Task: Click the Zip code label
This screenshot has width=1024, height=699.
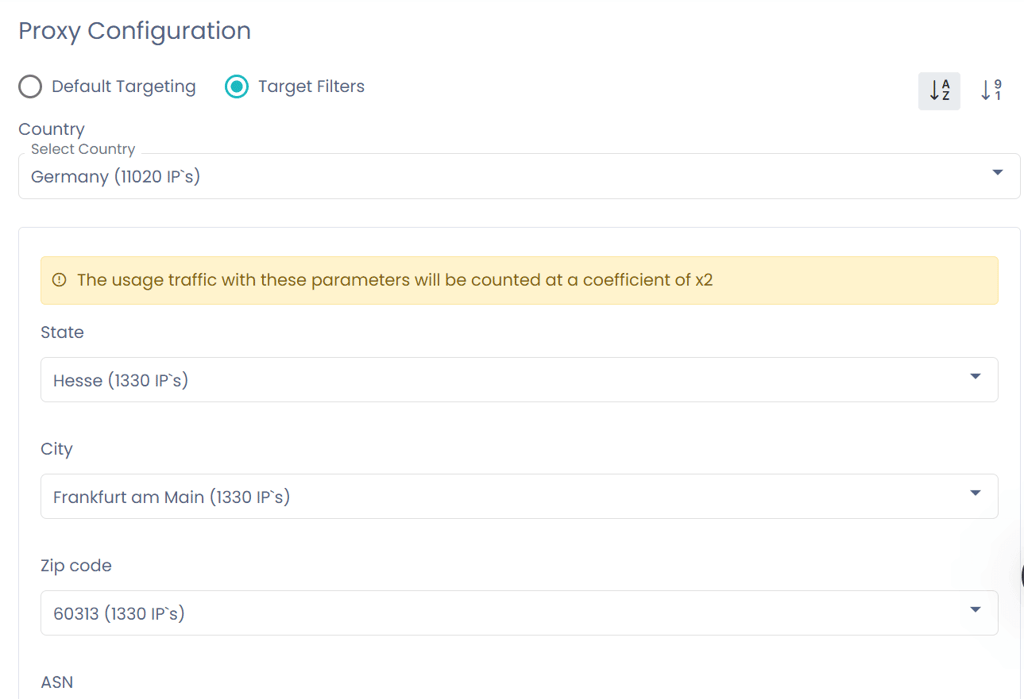Action: tap(76, 566)
